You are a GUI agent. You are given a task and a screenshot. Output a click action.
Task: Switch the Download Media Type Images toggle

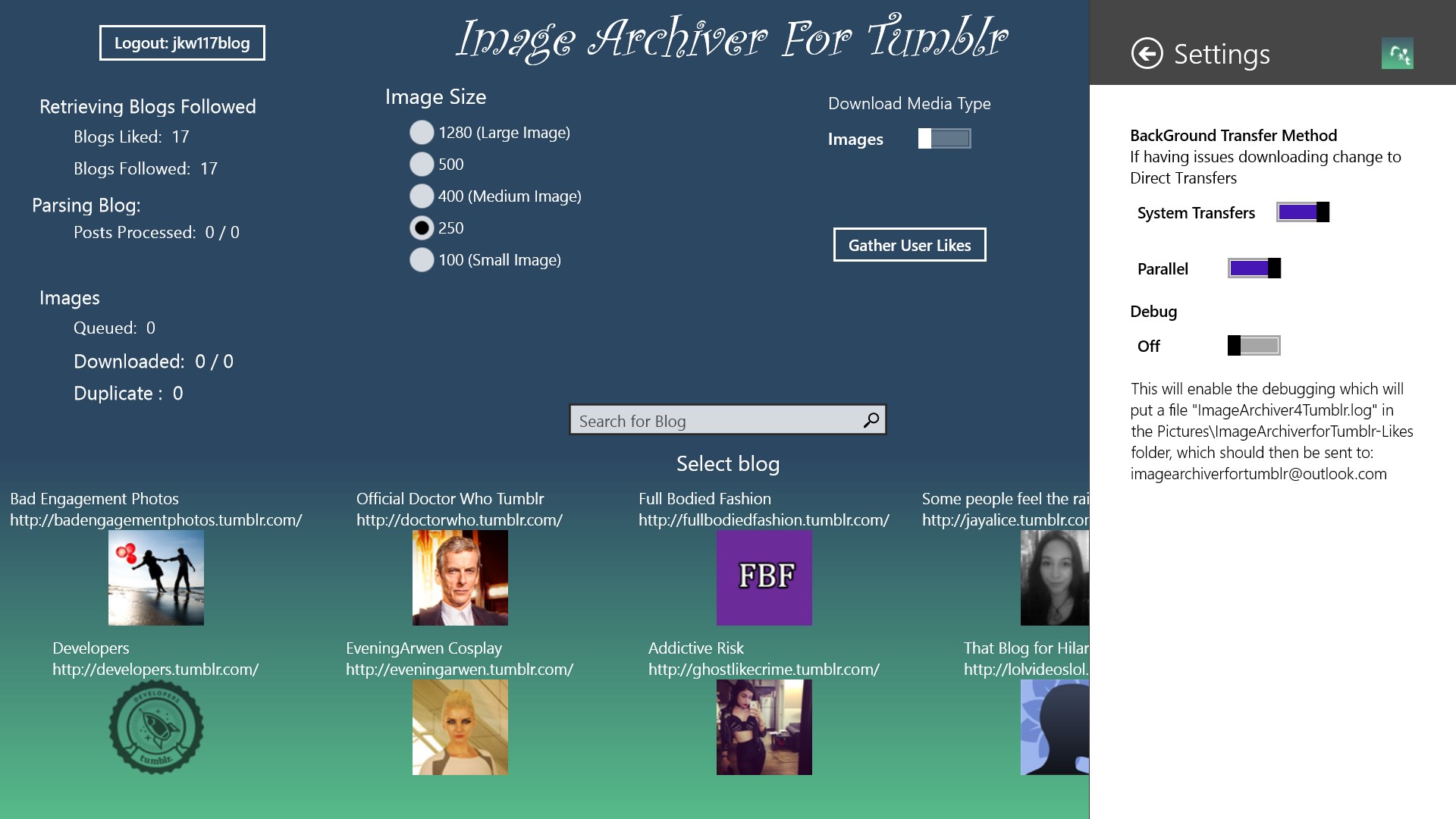tap(944, 139)
